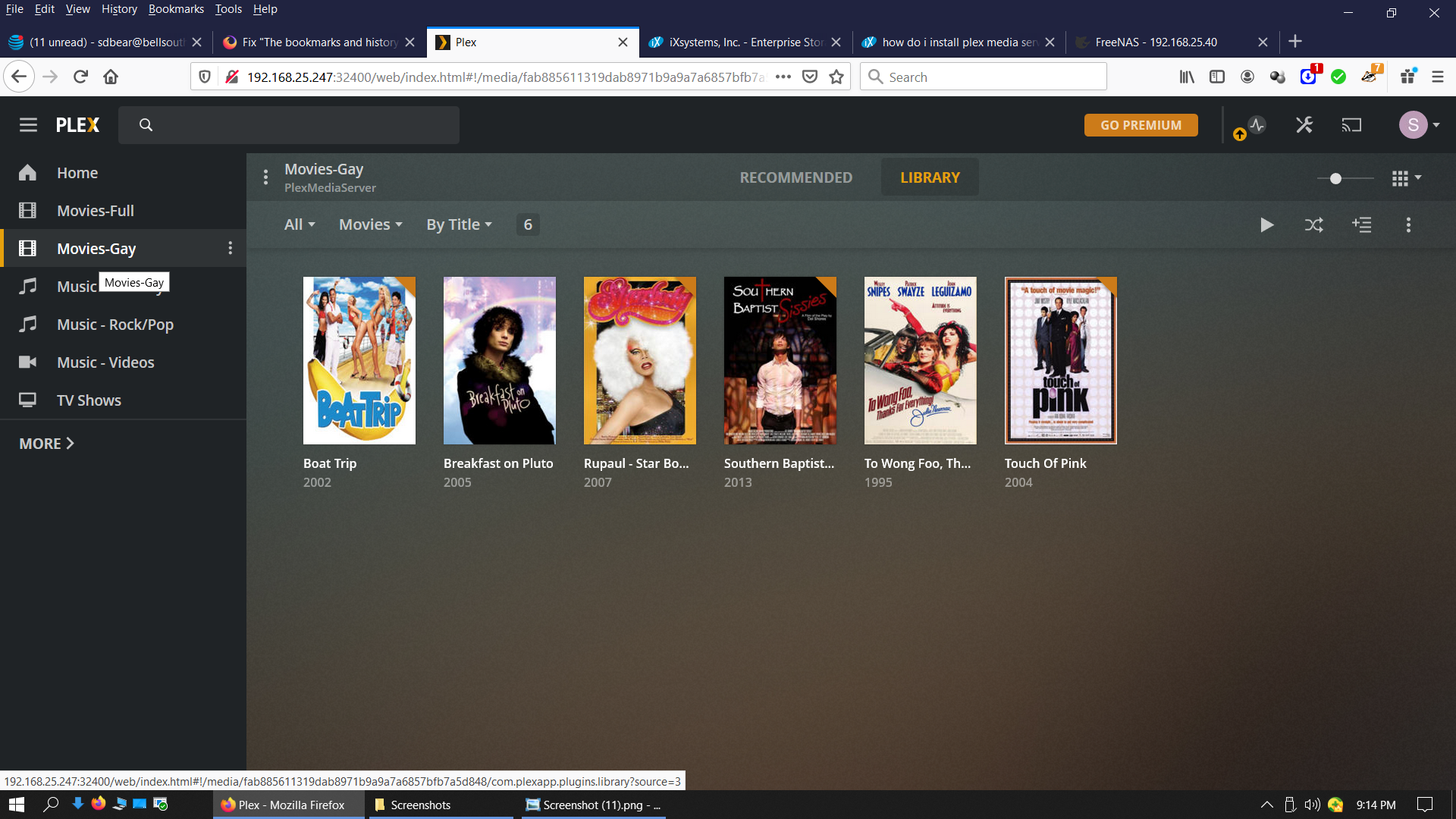Focus the Plex search field

pos(289,125)
